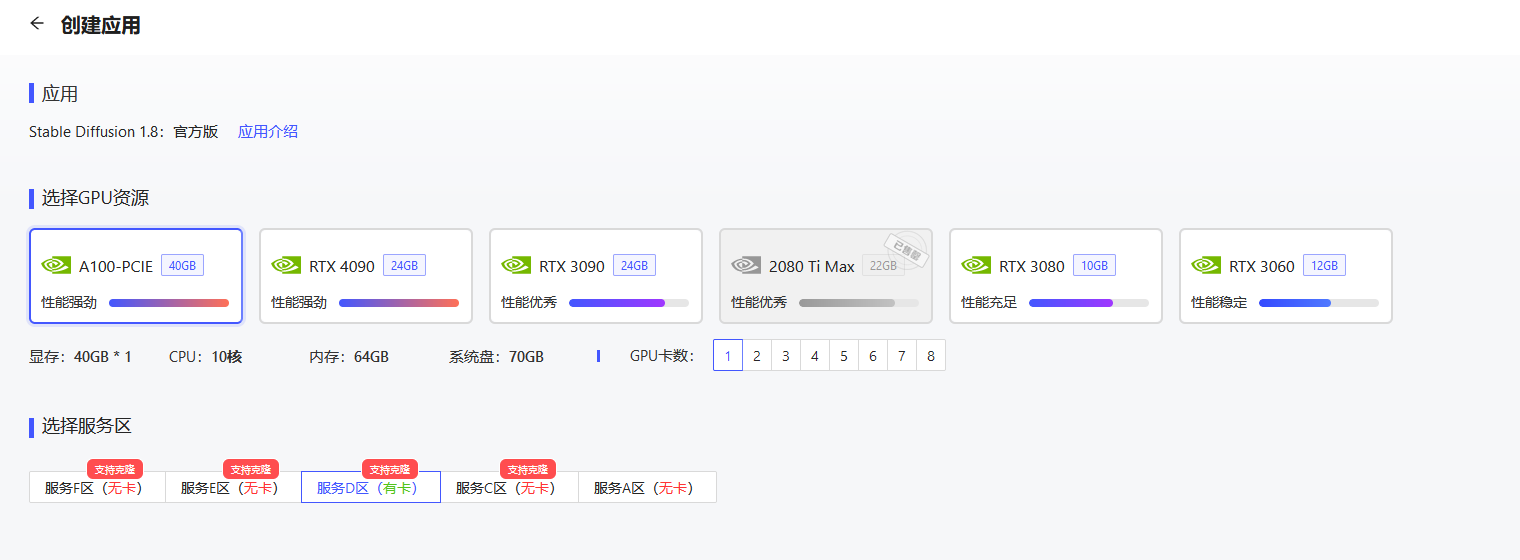The width and height of the screenshot is (1520, 560).
Task: Open the 应用介绍 link
Action: (268, 131)
